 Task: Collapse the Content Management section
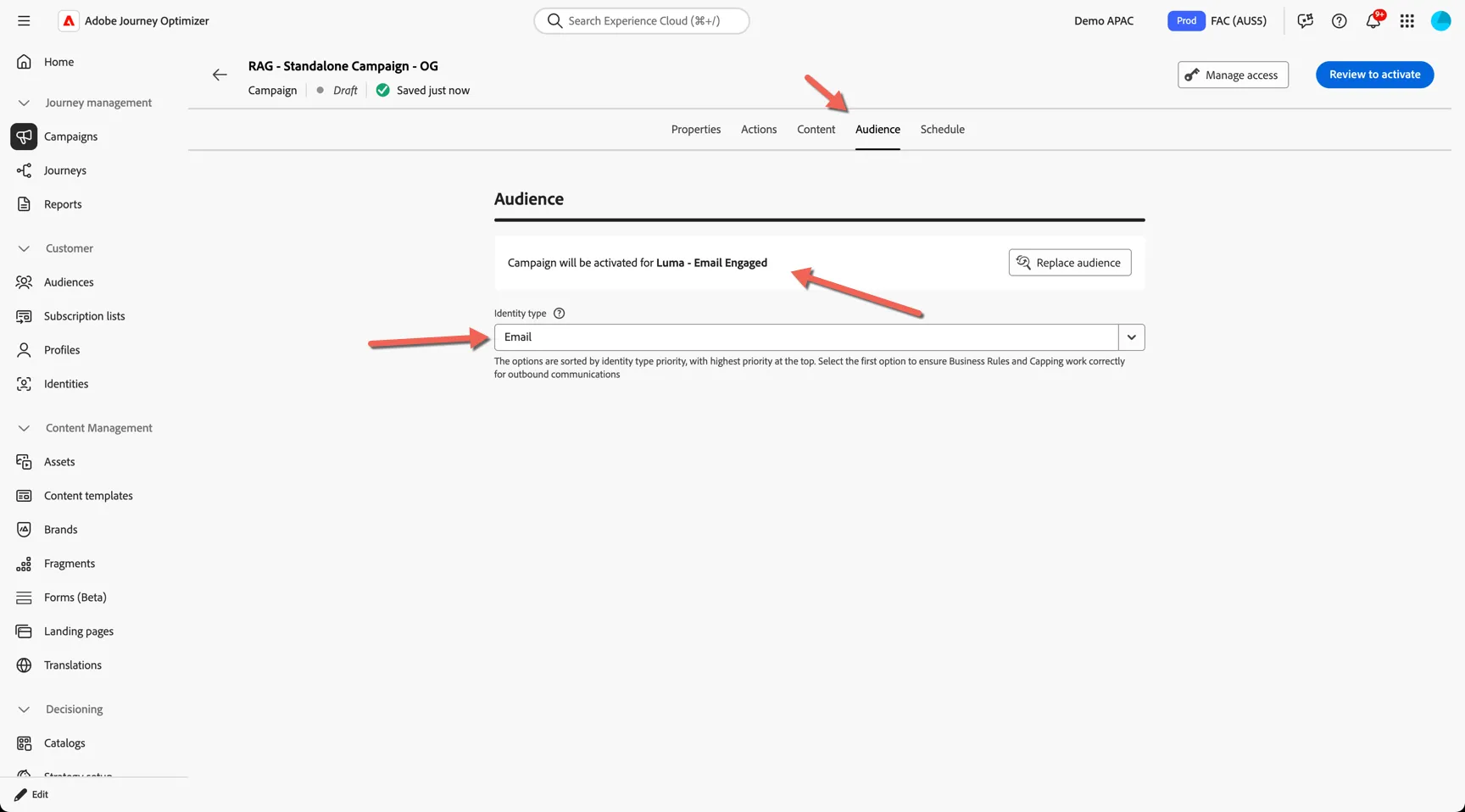pyautogui.click(x=24, y=428)
